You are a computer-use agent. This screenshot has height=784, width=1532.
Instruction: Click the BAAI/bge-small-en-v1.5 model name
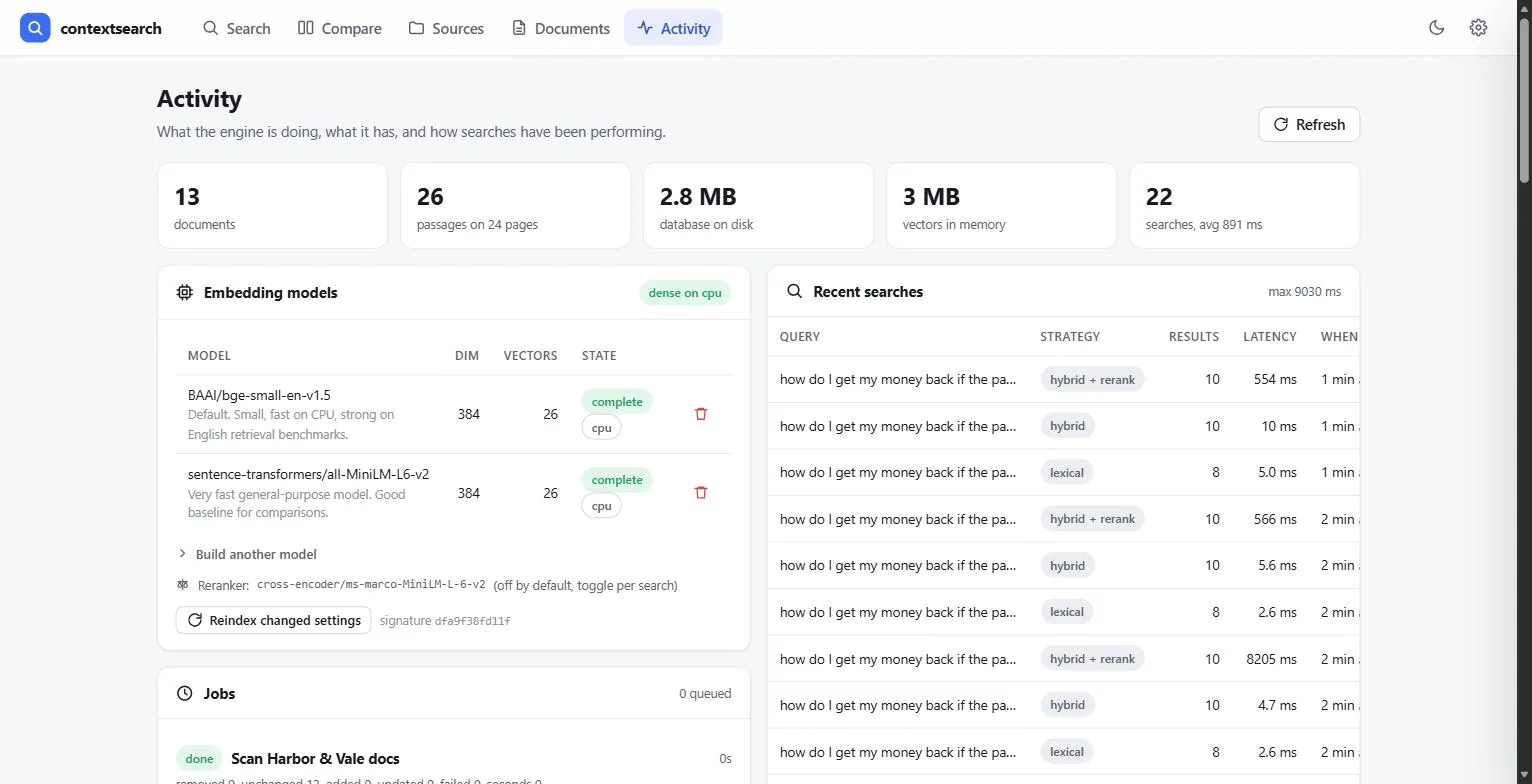click(x=259, y=395)
